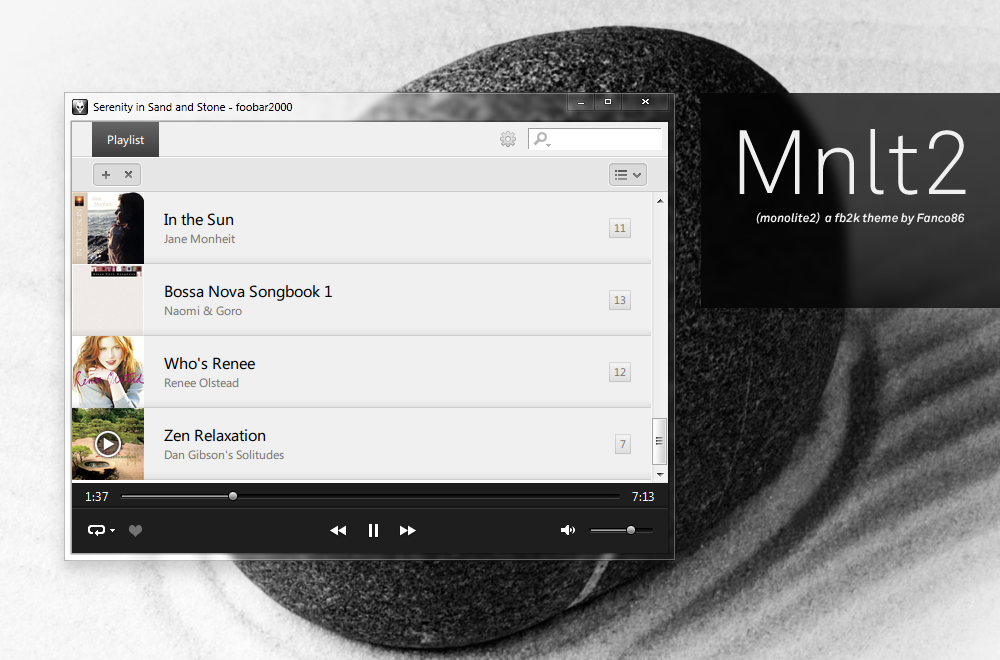Select Who's Renee album cover thumbnail
This screenshot has width=1000, height=660.
(108, 372)
